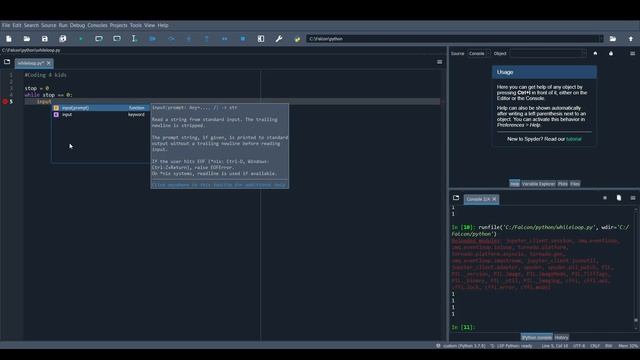Open Preferences wrench icon

pos(279,39)
